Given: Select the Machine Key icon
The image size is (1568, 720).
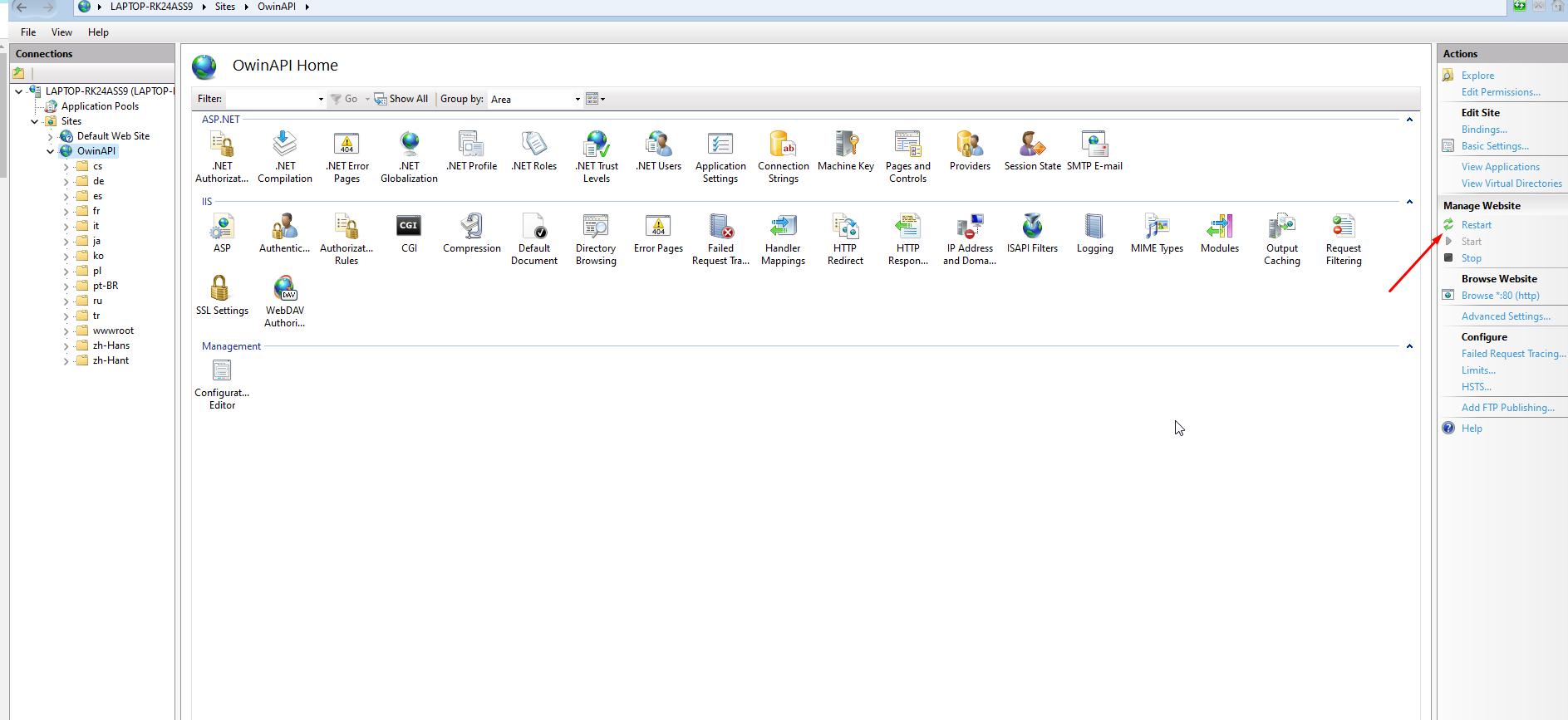Looking at the screenshot, I should click(846, 151).
